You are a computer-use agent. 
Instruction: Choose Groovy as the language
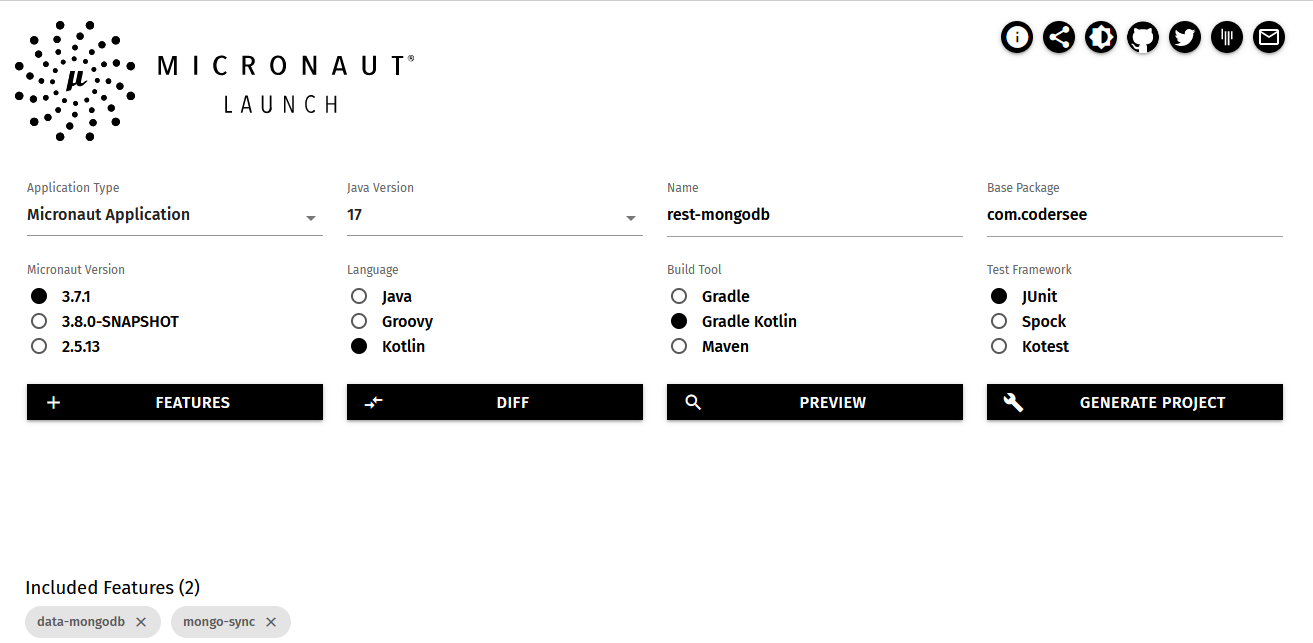(359, 322)
